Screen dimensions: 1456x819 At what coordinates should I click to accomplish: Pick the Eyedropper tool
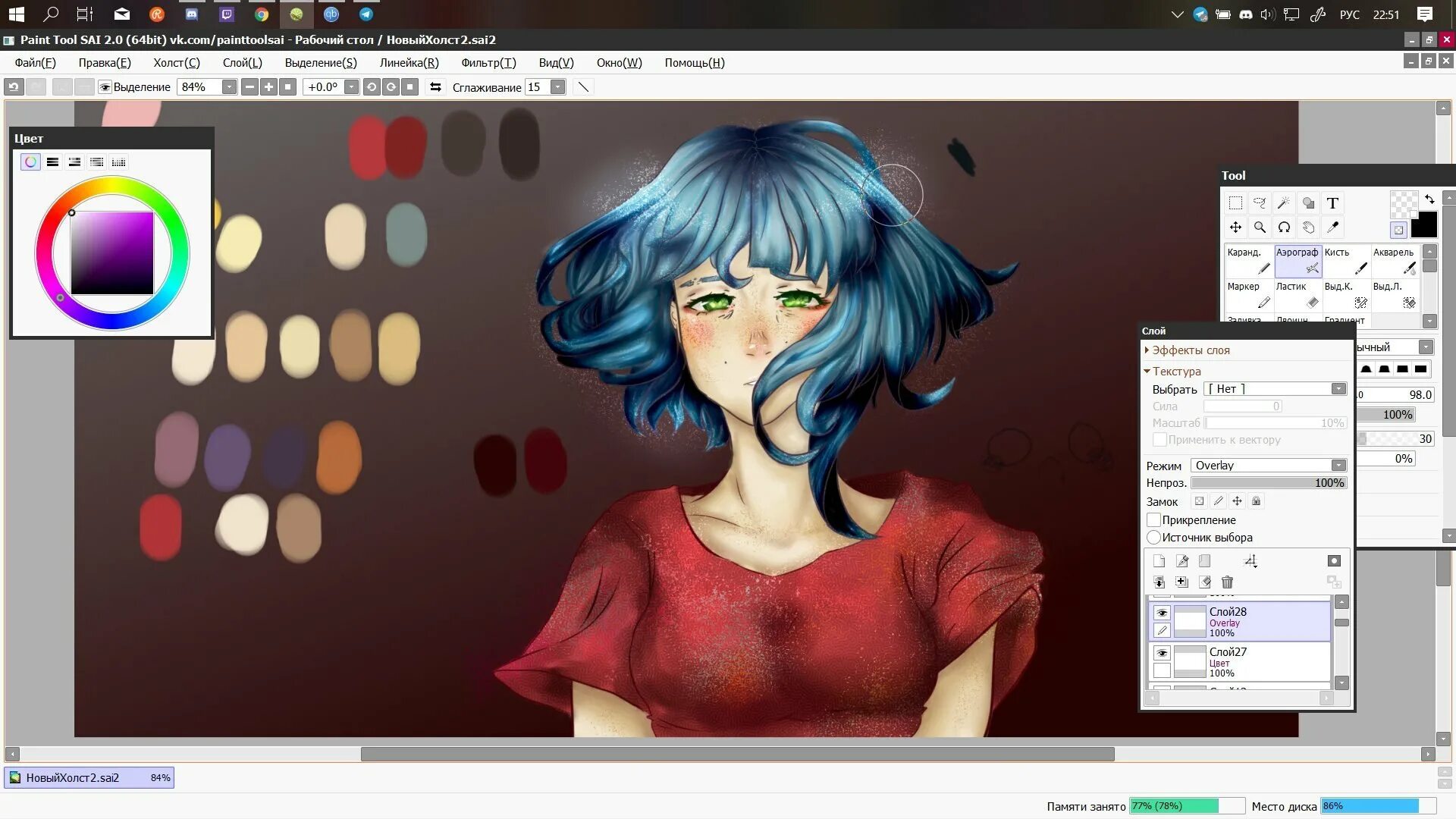(x=1332, y=227)
